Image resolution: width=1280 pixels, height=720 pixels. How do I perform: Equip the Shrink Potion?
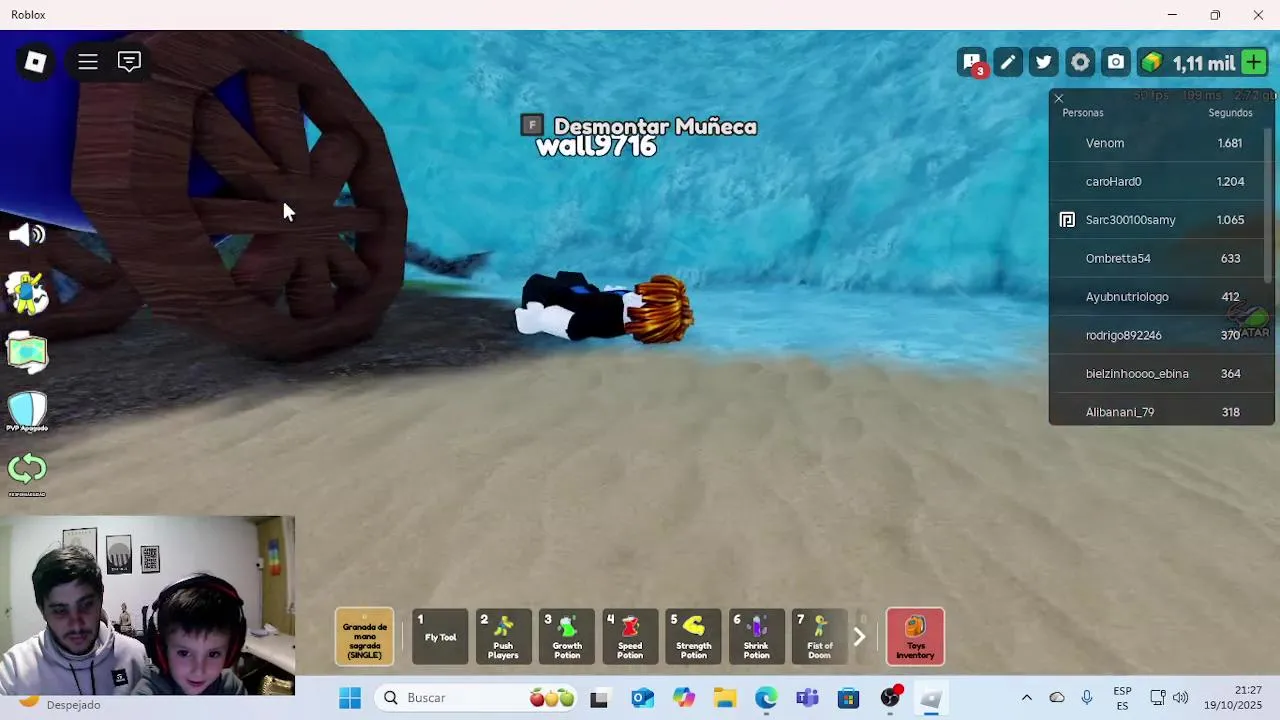[x=757, y=636]
